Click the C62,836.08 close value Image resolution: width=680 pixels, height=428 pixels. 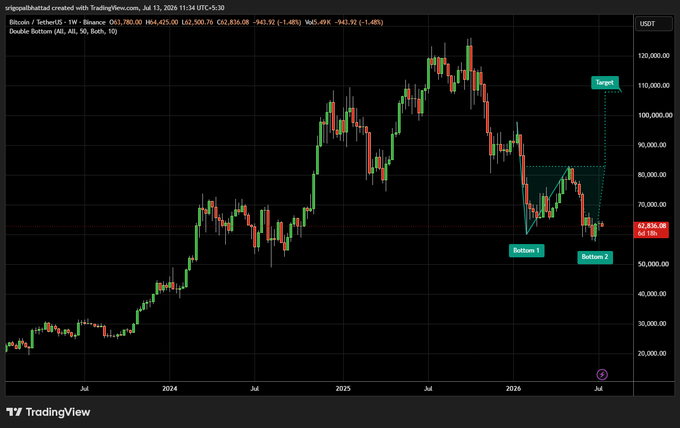[233, 22]
